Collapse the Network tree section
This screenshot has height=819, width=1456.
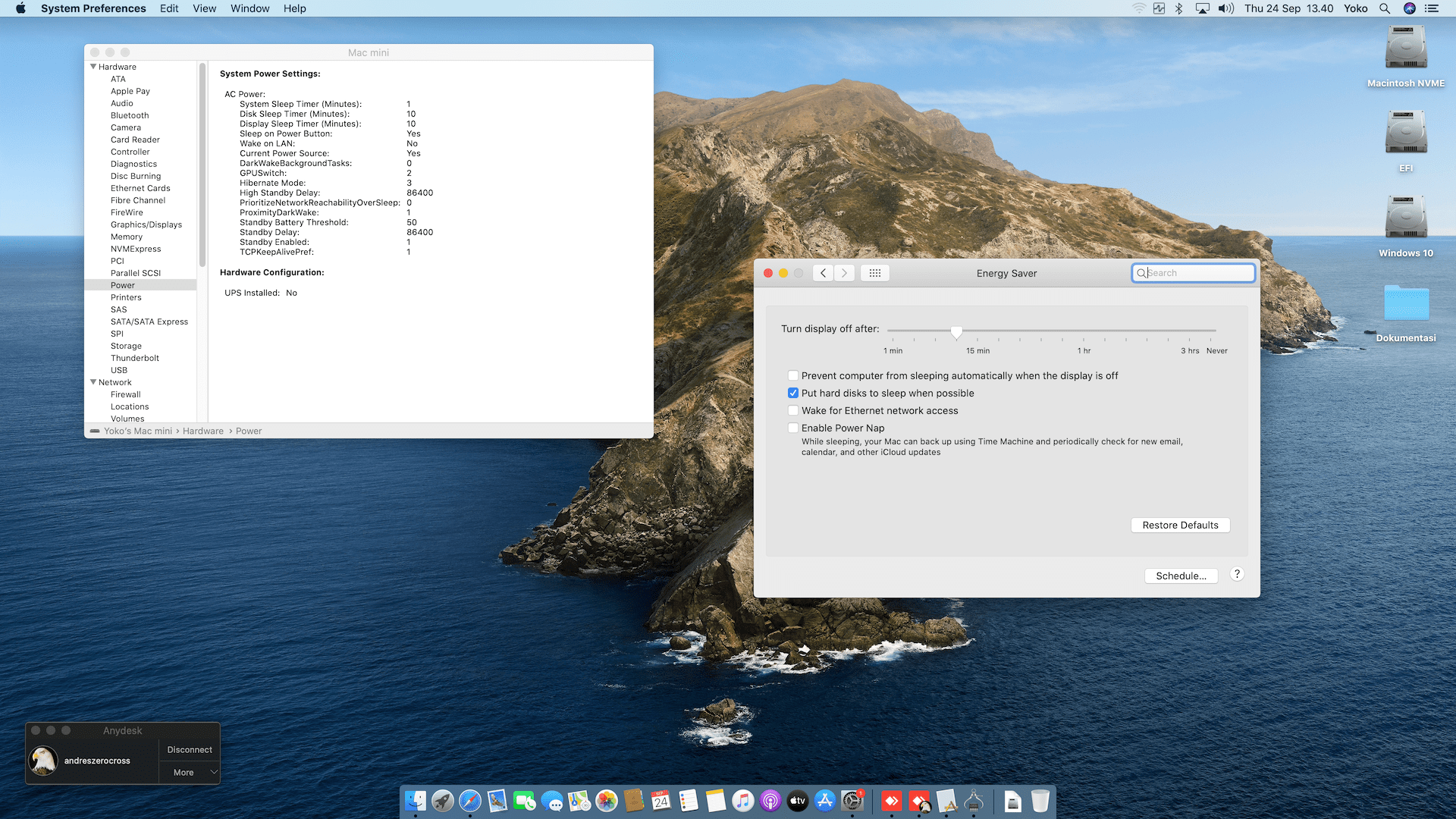coord(93,382)
